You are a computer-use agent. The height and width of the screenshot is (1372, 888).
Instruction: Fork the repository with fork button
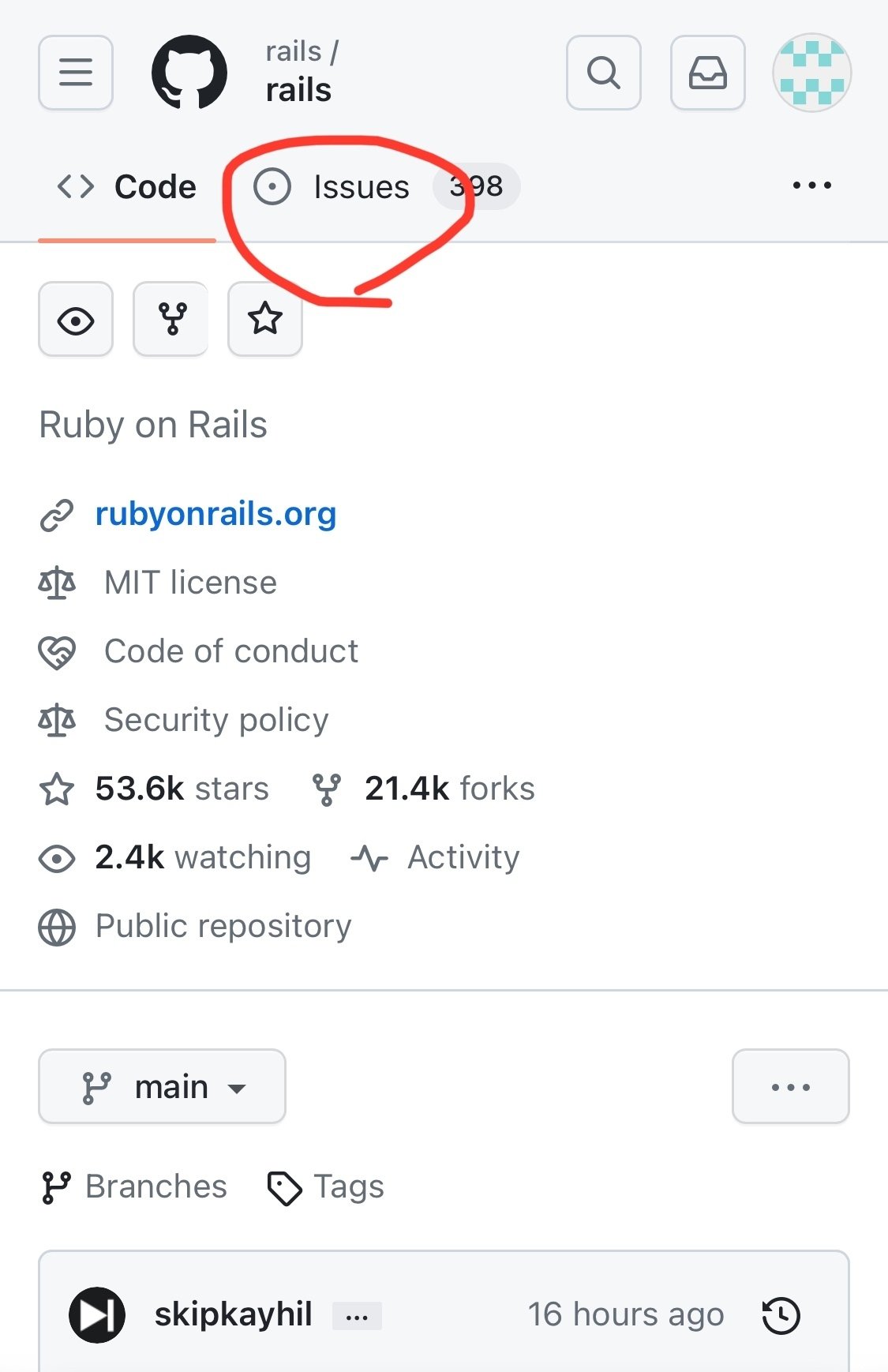coord(170,319)
